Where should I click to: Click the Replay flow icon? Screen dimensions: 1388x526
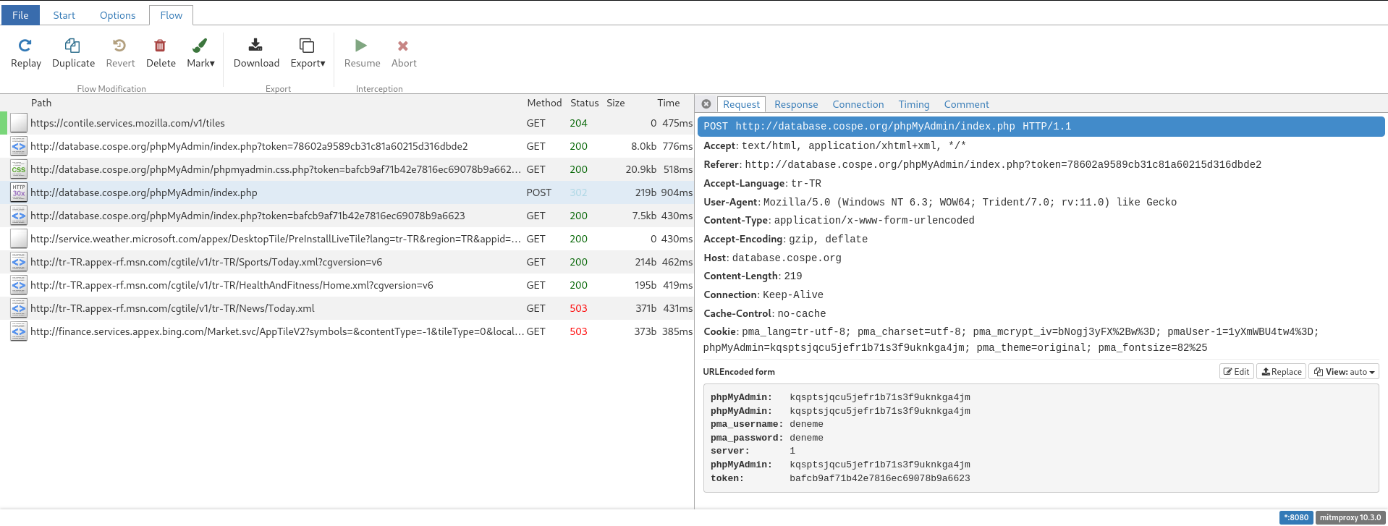[25, 45]
